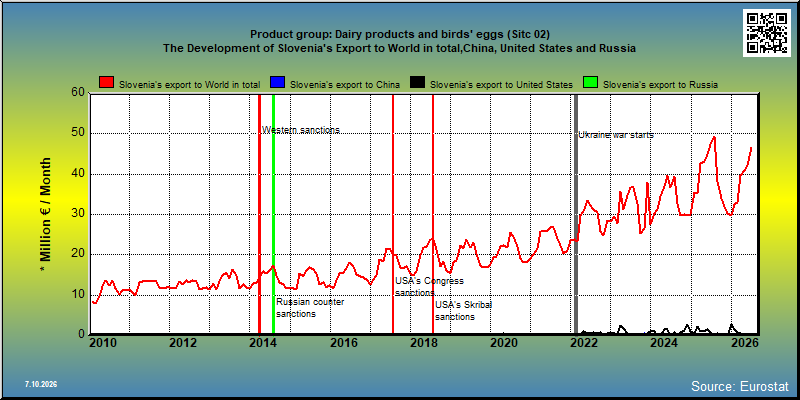
Task: Click the 20 y-axis value
Action: pyautogui.click(x=77, y=254)
